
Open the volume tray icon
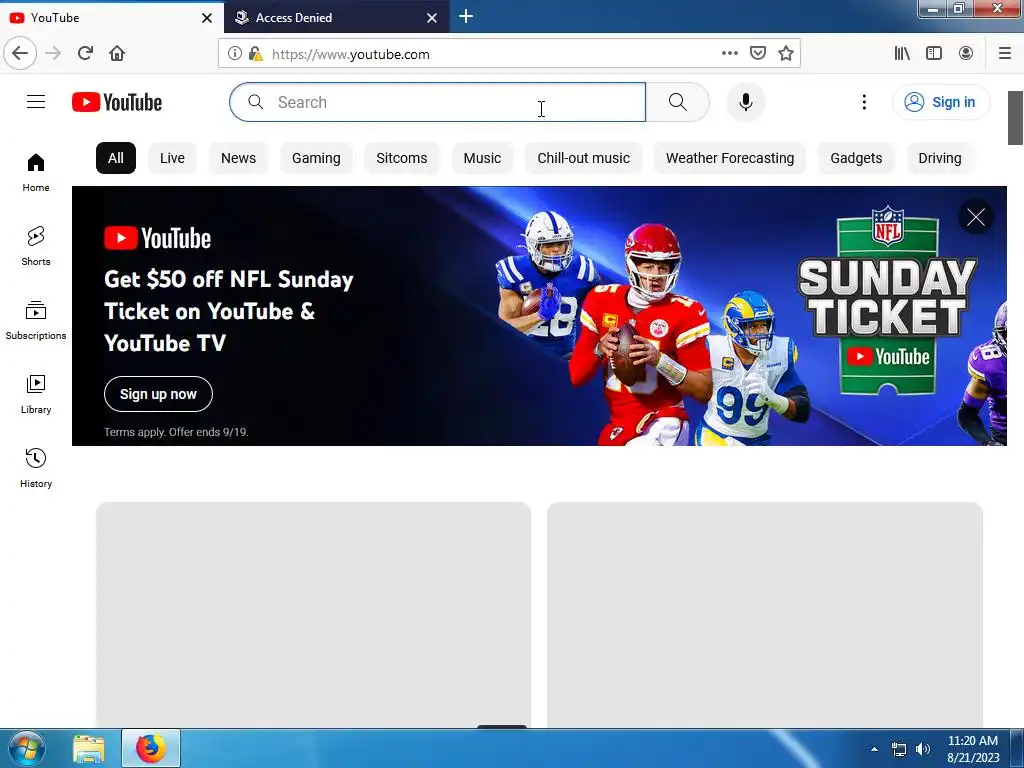pos(923,749)
